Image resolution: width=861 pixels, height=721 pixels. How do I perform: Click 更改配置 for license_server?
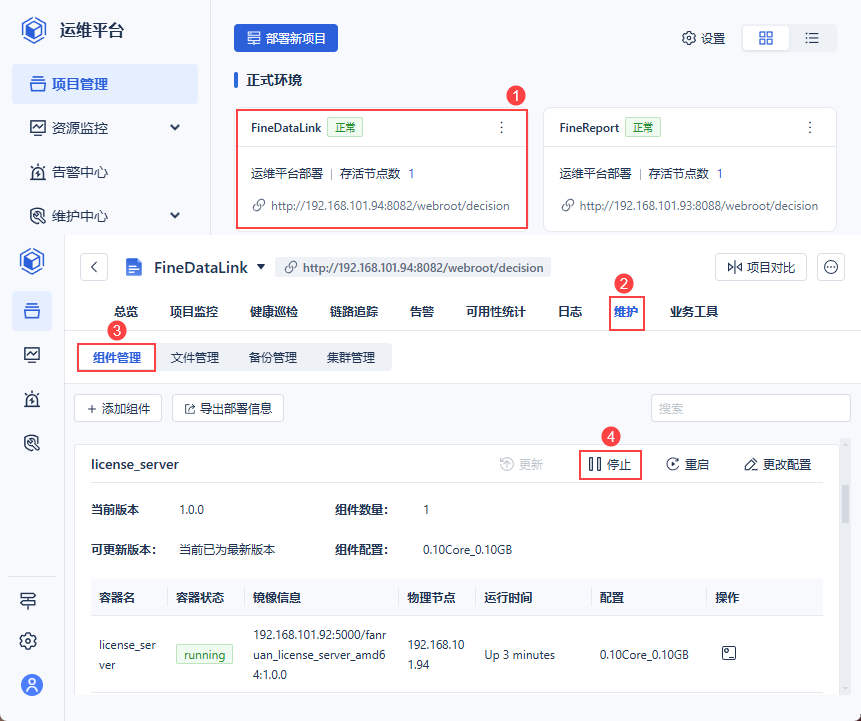(778, 465)
